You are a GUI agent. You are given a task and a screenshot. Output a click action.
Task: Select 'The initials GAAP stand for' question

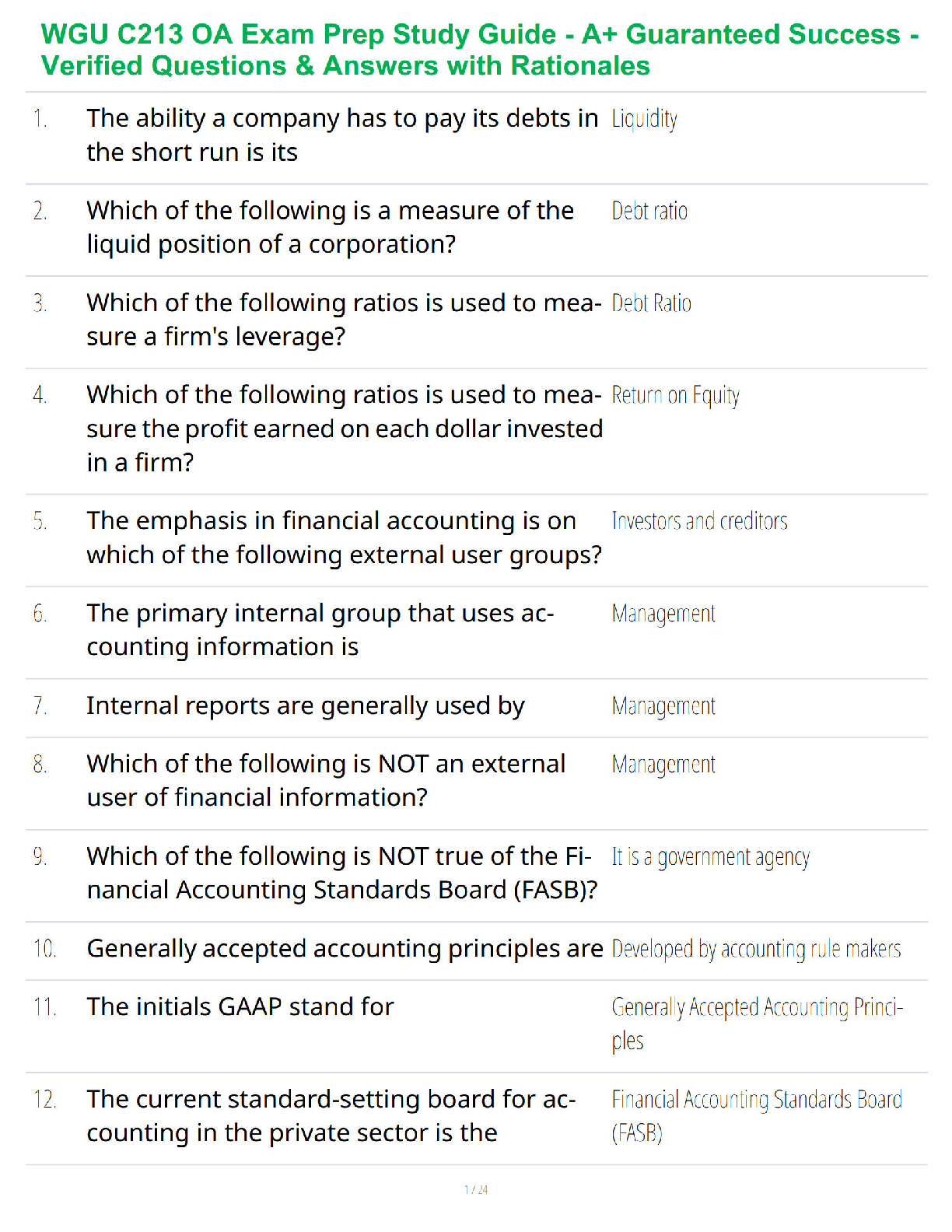coord(240,1007)
